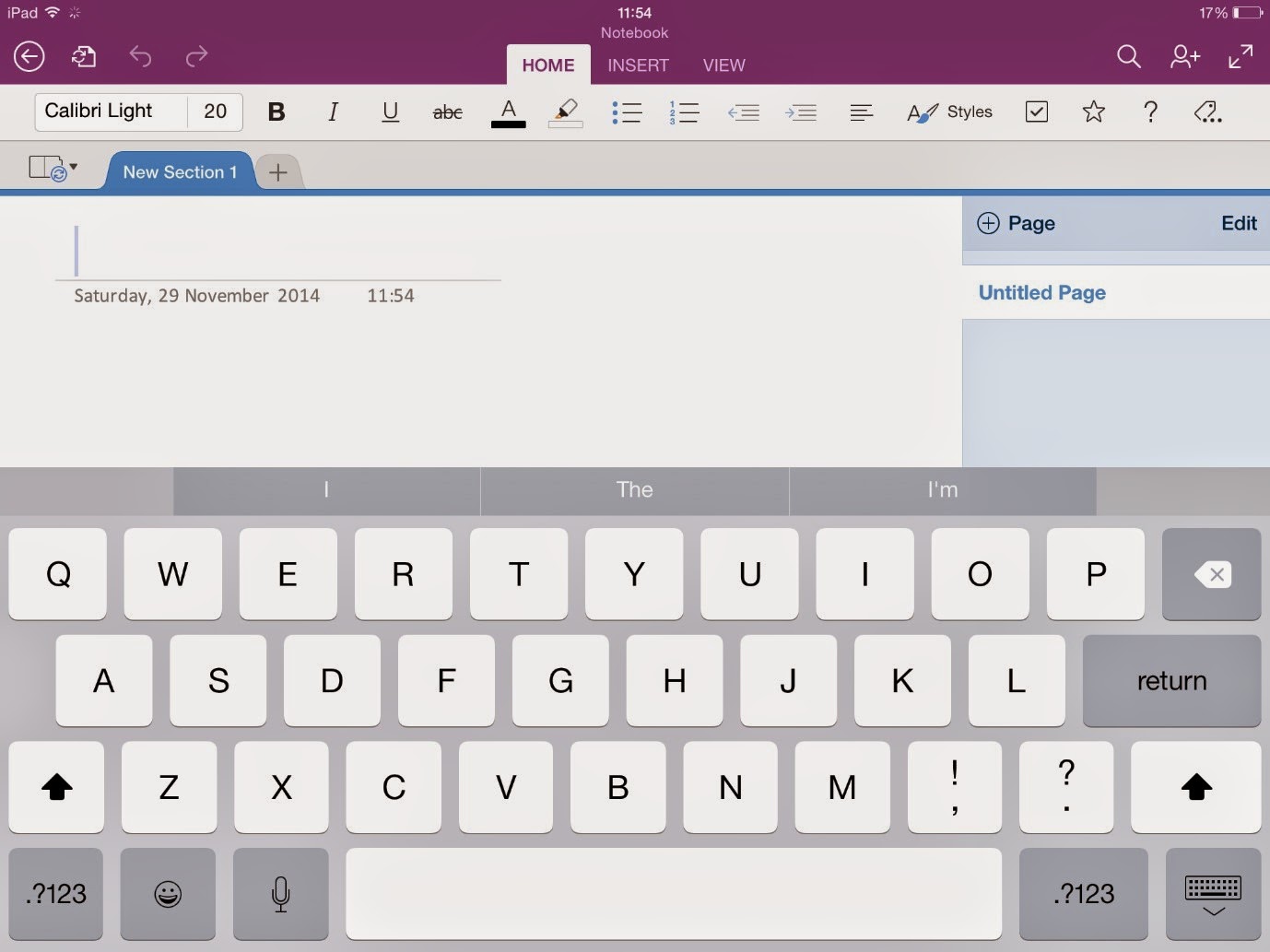Open the black font color picker

508,112
